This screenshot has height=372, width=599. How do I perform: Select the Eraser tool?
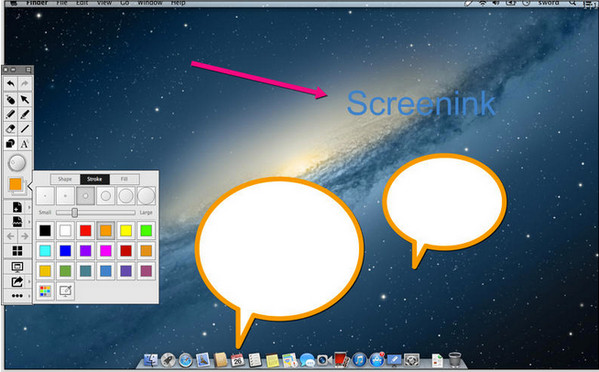coord(11,129)
